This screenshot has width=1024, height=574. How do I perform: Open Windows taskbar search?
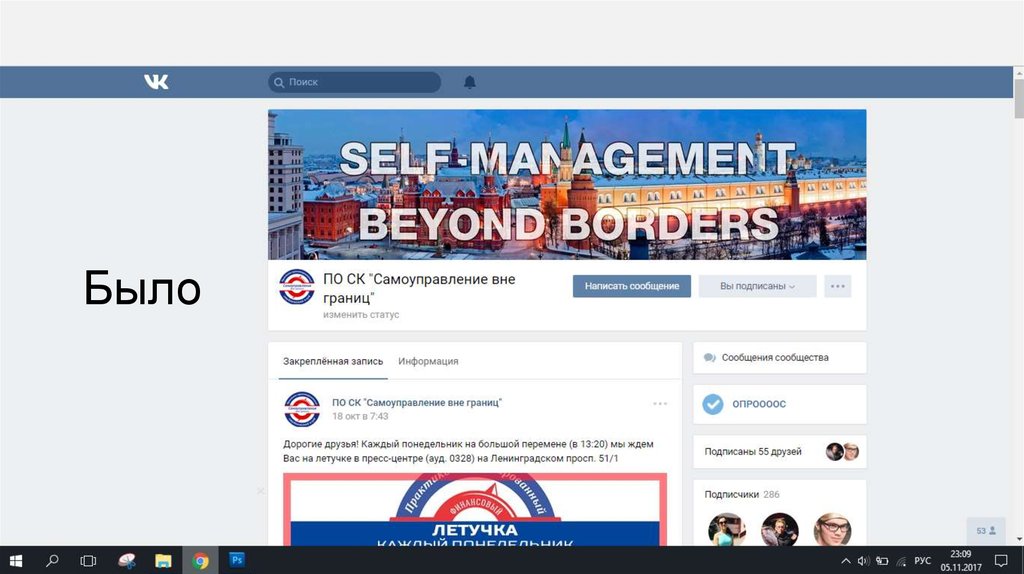click(52, 560)
